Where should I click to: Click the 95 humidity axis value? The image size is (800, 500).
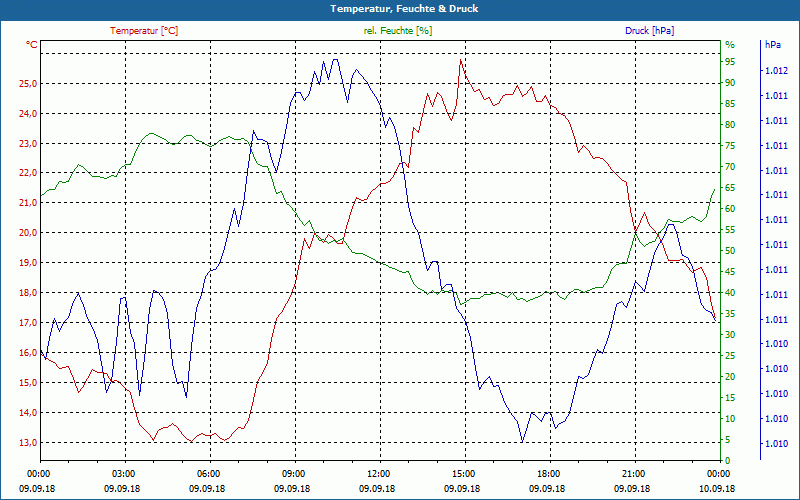click(x=730, y=61)
